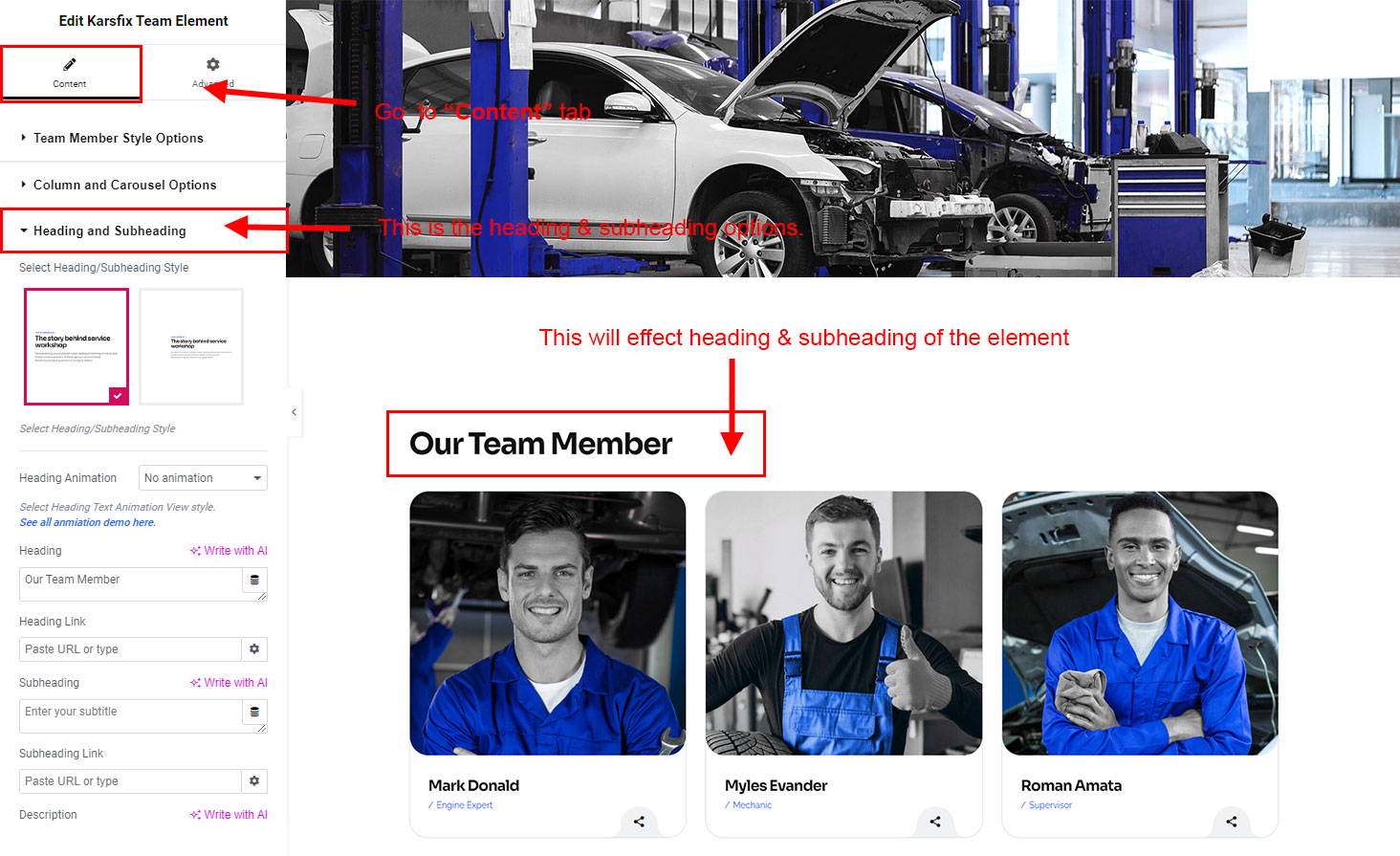The width and height of the screenshot is (1400, 856).
Task: Open Heading Link options gear
Action: (254, 649)
